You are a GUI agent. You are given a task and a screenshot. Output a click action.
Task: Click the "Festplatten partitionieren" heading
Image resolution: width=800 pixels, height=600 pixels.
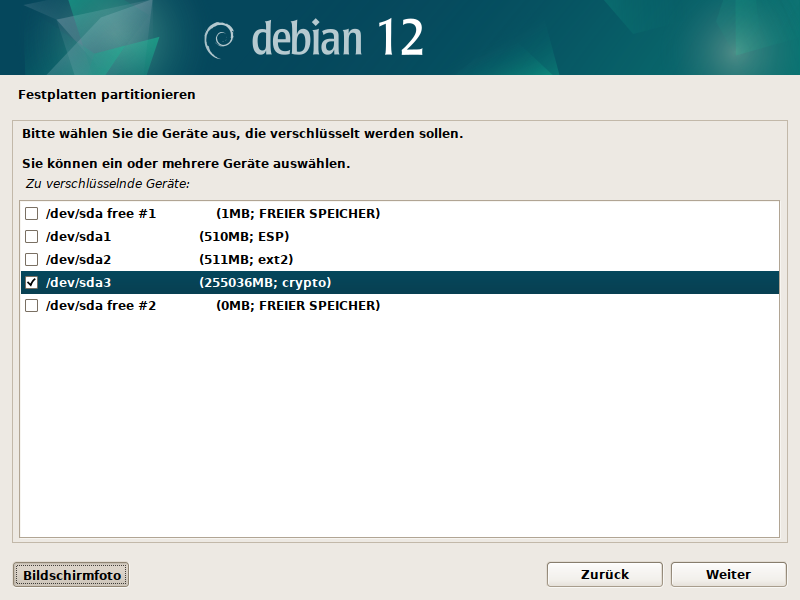tap(107, 95)
